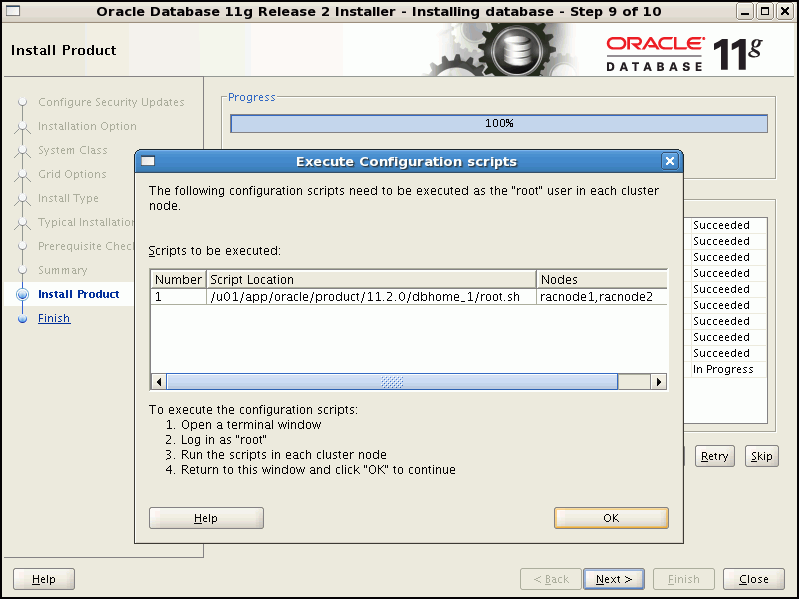Image resolution: width=799 pixels, height=599 pixels.
Task: Click Help button inside scripts dialog
Action: click(206, 518)
